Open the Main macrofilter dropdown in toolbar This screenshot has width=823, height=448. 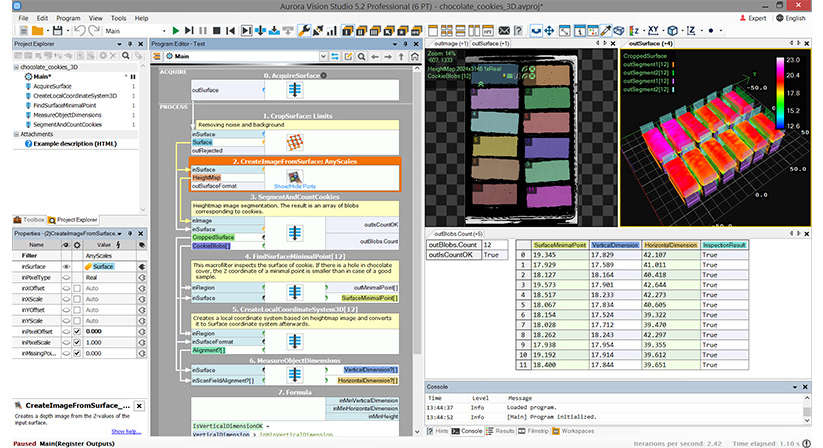coord(164,31)
